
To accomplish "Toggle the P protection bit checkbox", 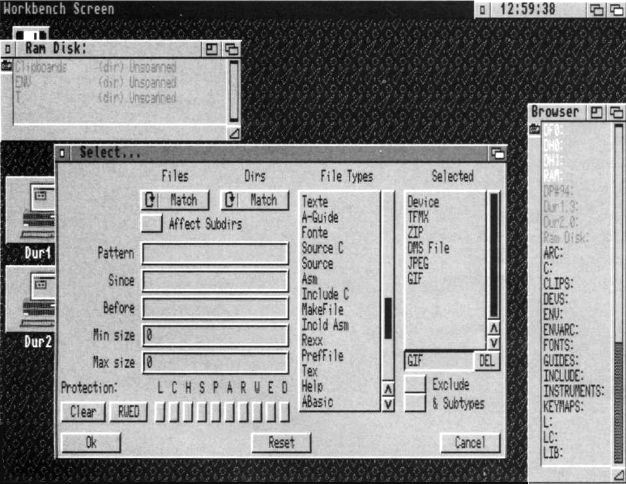I will pyautogui.click(x=215, y=412).
